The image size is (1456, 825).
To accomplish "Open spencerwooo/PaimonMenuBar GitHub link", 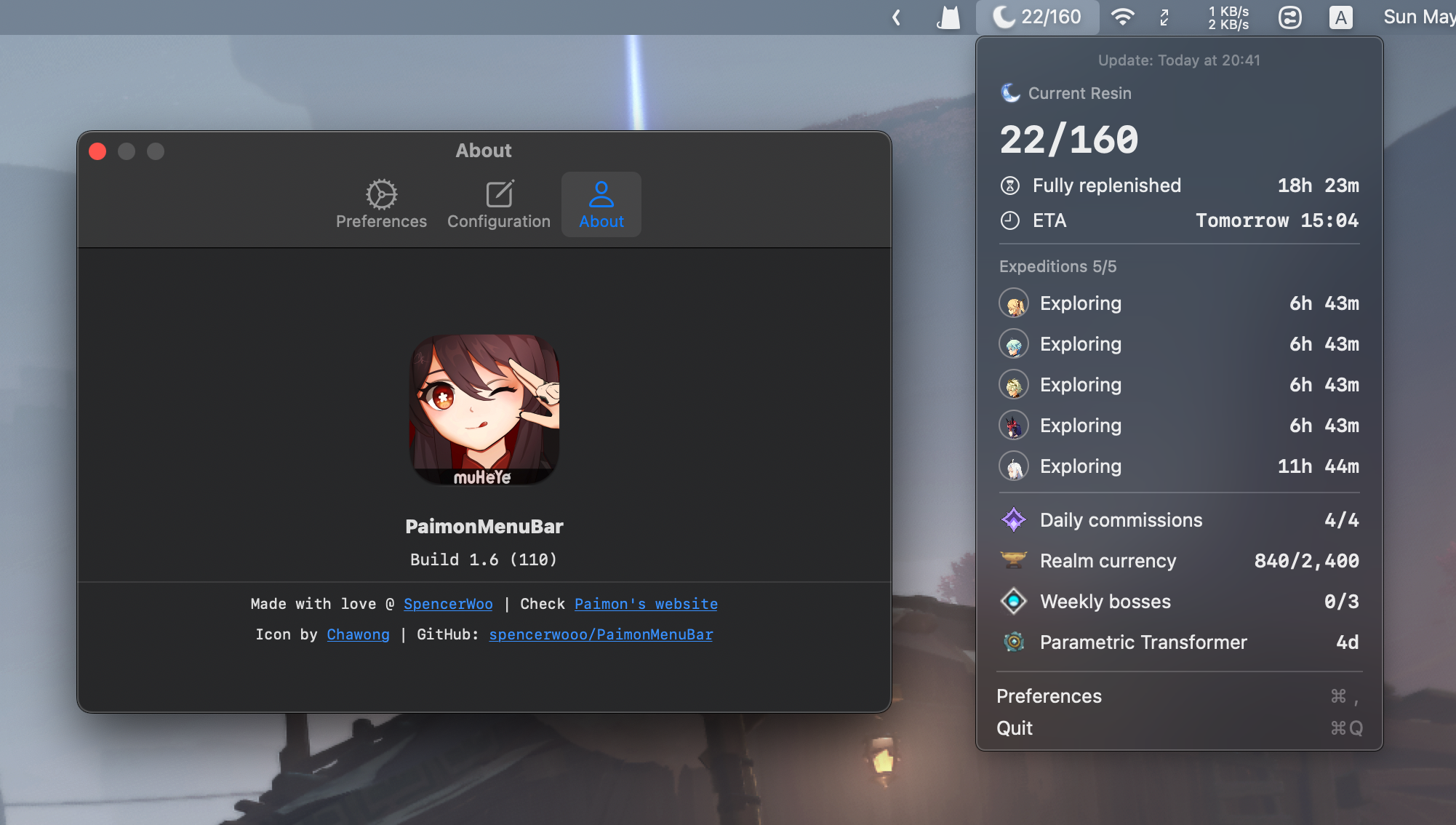I will click(601, 634).
